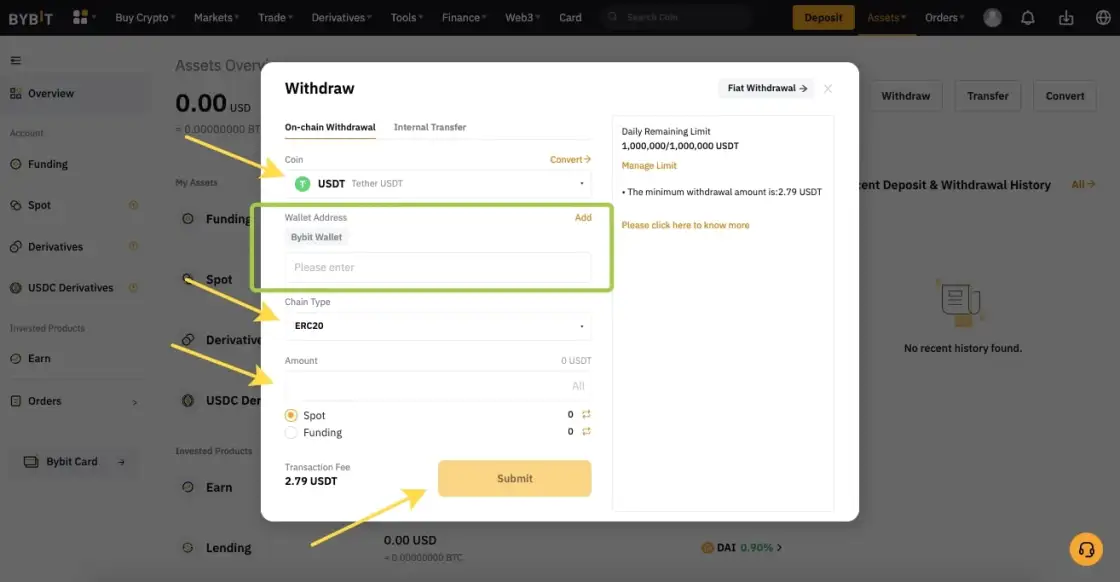Switch to On-chain Withdrawal tab
This screenshot has height=582, width=1120.
tap(330, 127)
